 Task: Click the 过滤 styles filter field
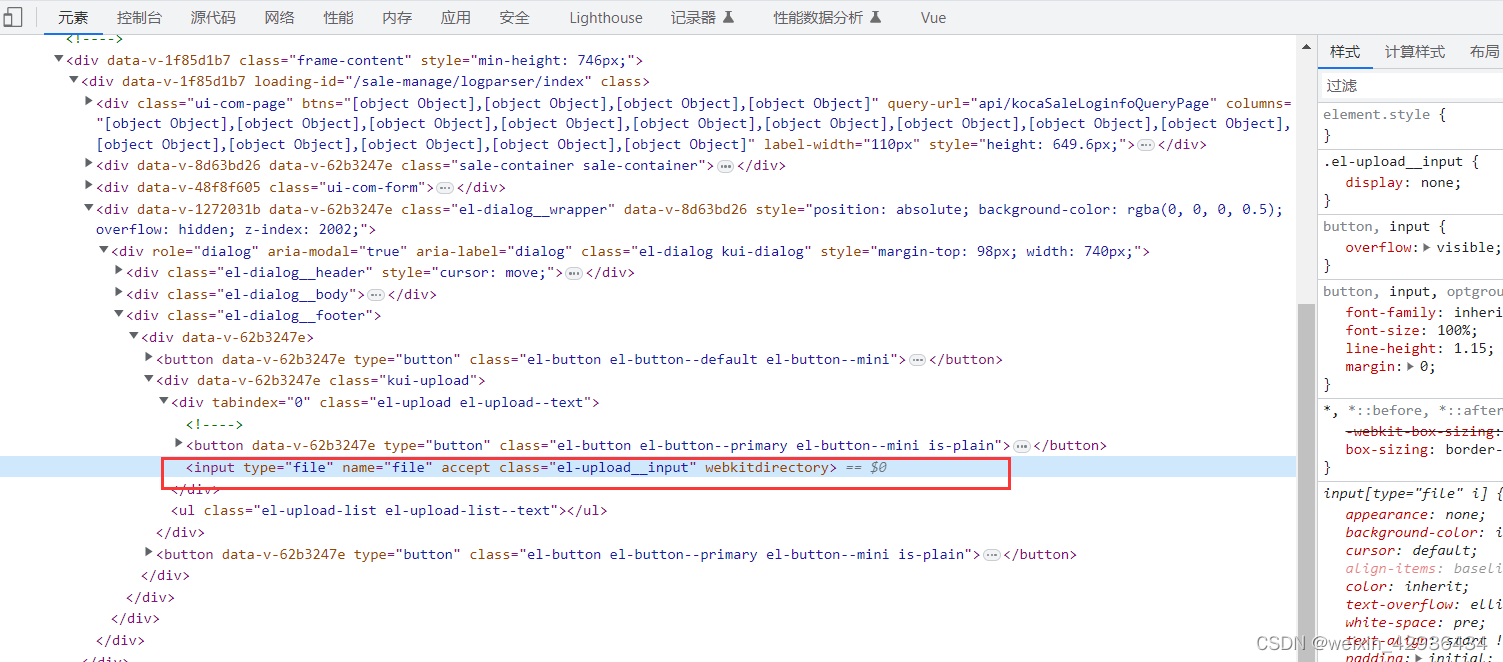1412,86
